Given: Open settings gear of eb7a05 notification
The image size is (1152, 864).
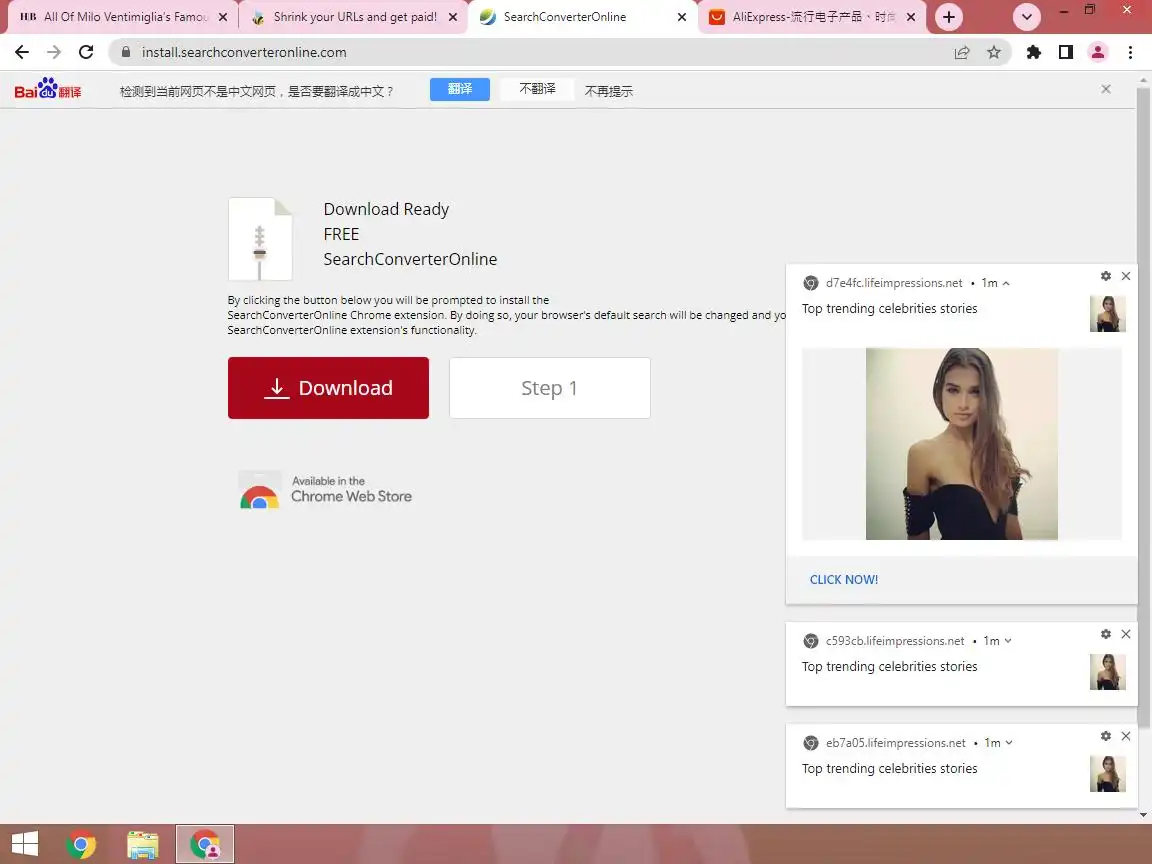Looking at the screenshot, I should tap(1106, 736).
